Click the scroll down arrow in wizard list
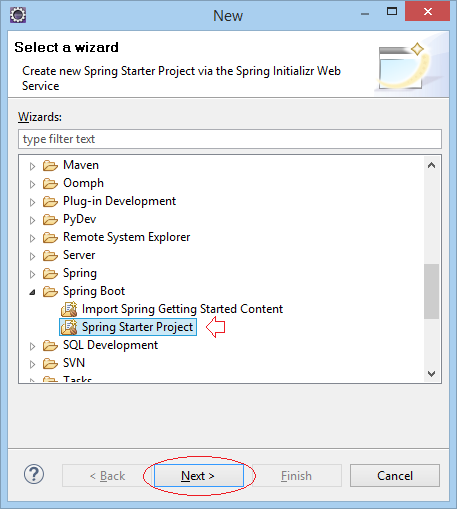Screen dimensions: 457x509 431,374
